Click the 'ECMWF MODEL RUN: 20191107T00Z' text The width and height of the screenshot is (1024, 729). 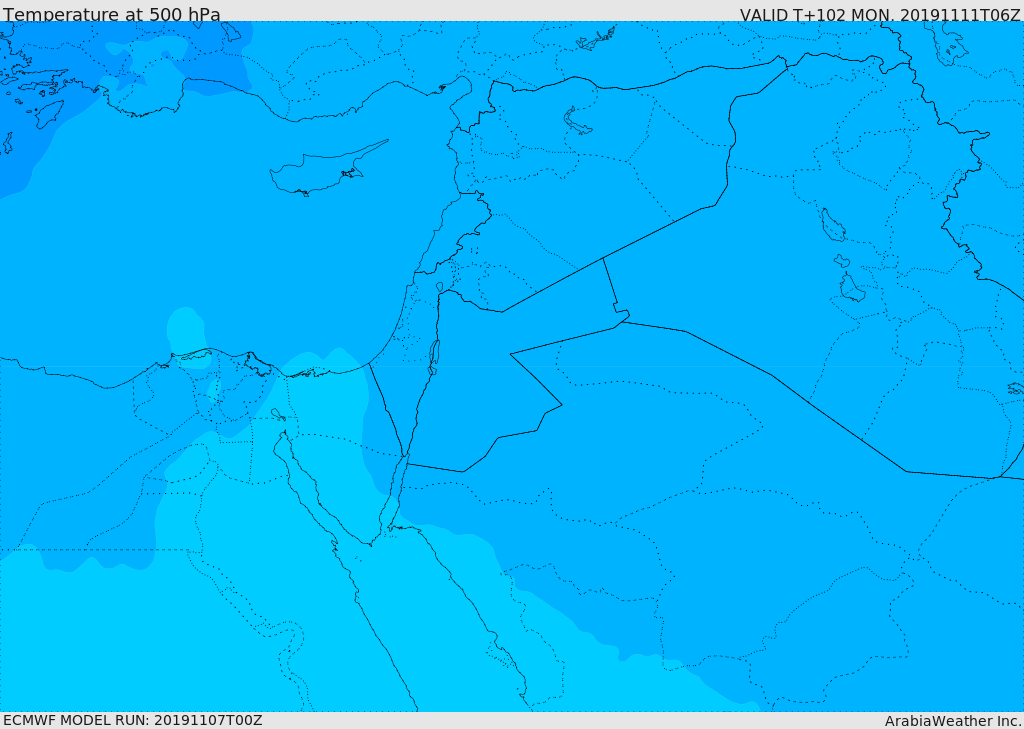pyautogui.click(x=133, y=720)
